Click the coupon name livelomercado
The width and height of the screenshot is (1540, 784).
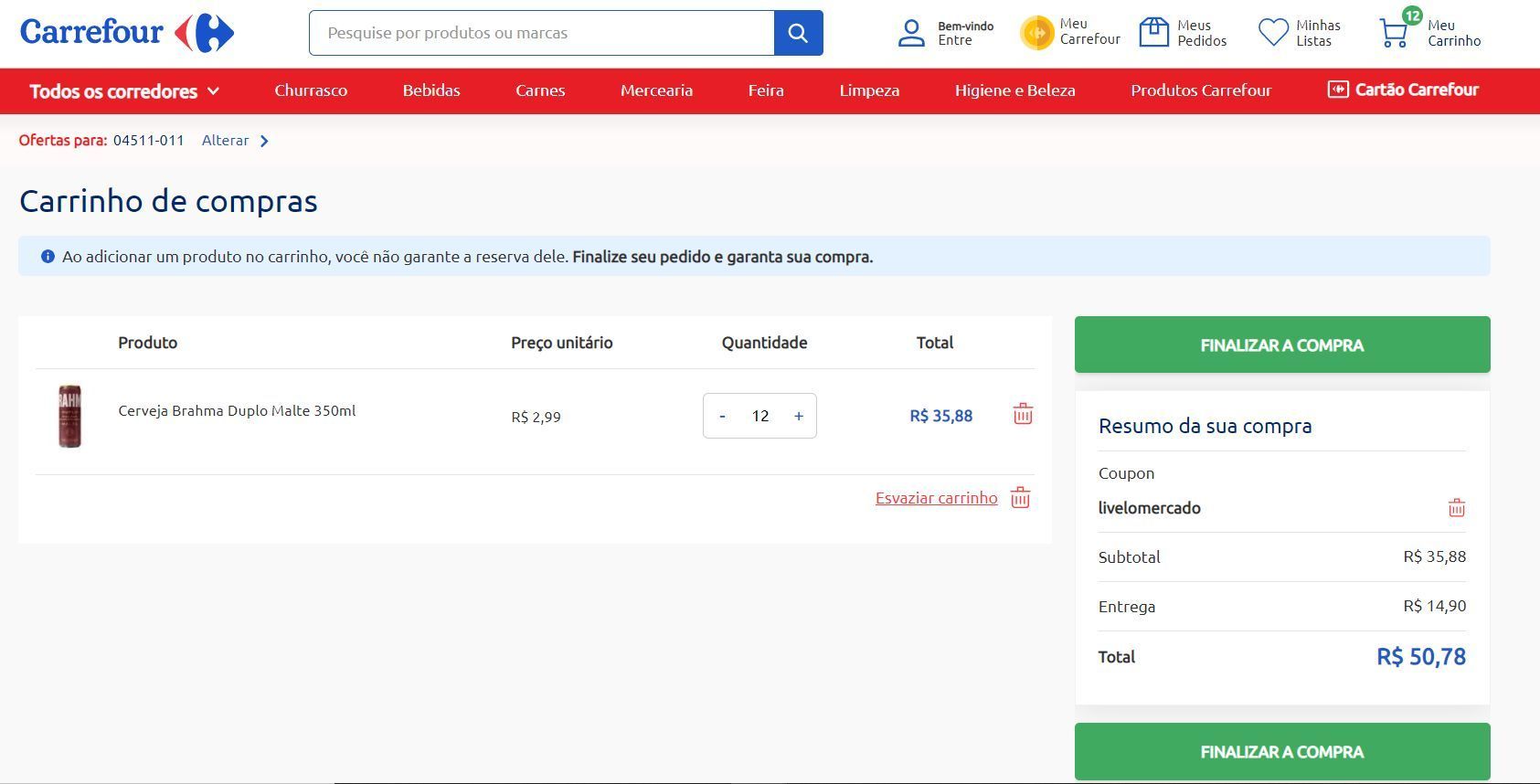pyautogui.click(x=1150, y=508)
